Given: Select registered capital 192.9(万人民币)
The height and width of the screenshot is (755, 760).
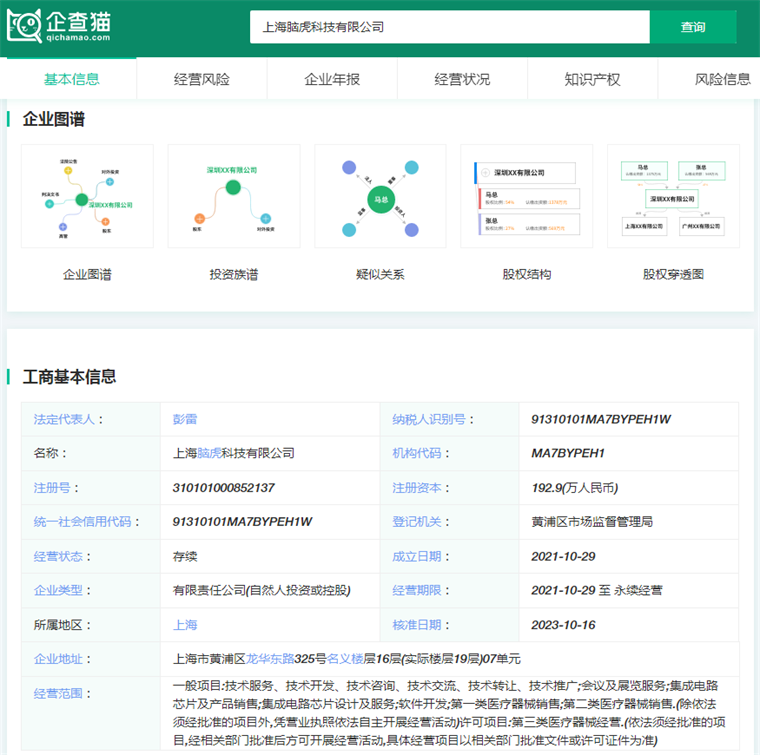Looking at the screenshot, I should 575,488.
